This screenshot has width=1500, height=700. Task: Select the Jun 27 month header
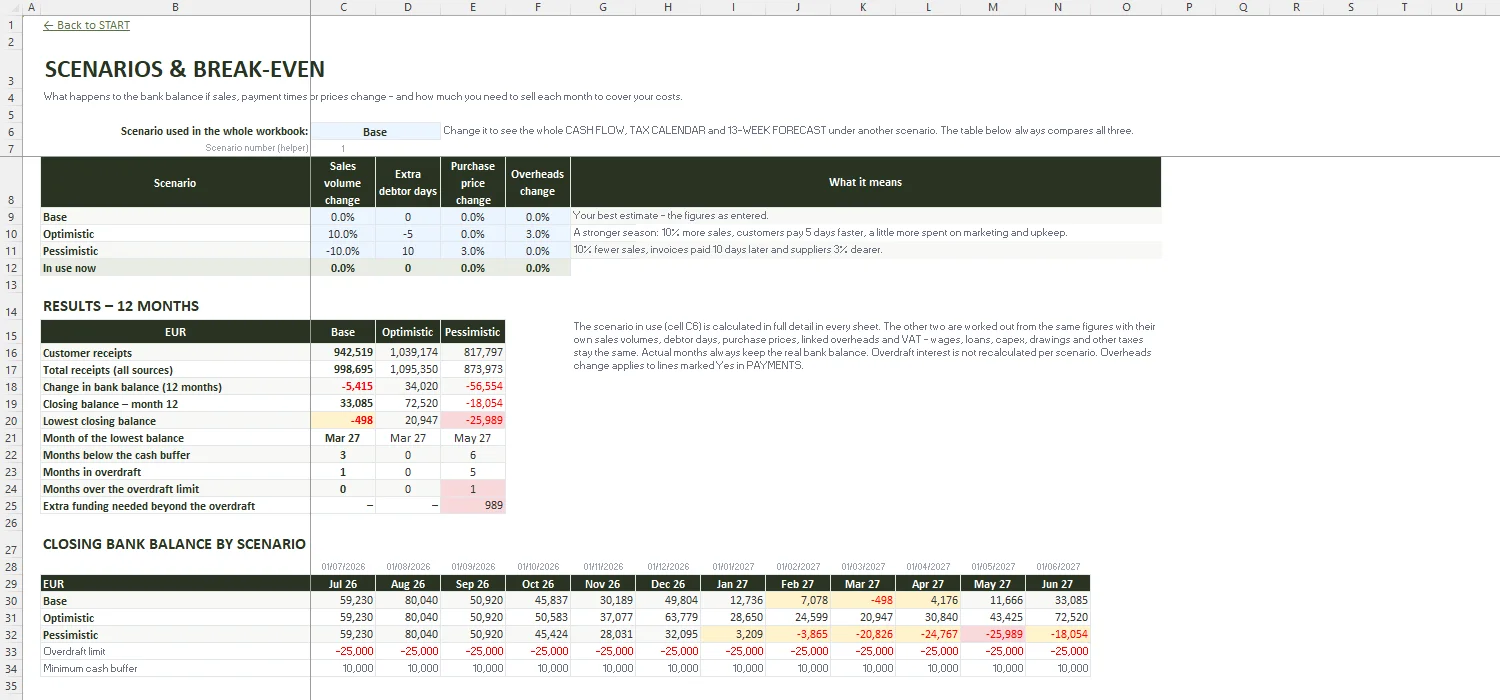[x=1058, y=584]
